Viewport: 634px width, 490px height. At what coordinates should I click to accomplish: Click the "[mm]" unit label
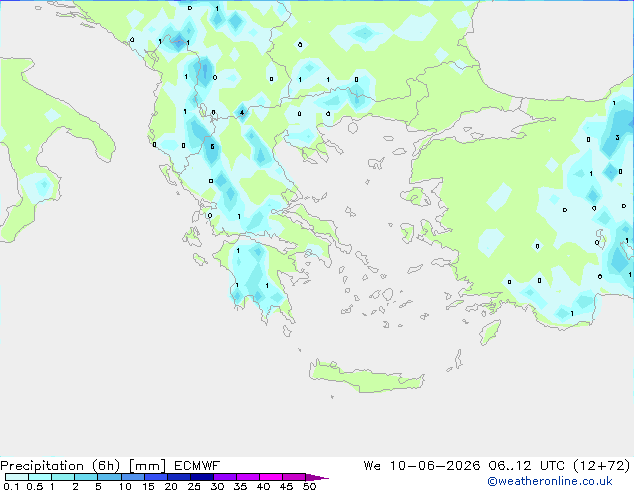147,466
